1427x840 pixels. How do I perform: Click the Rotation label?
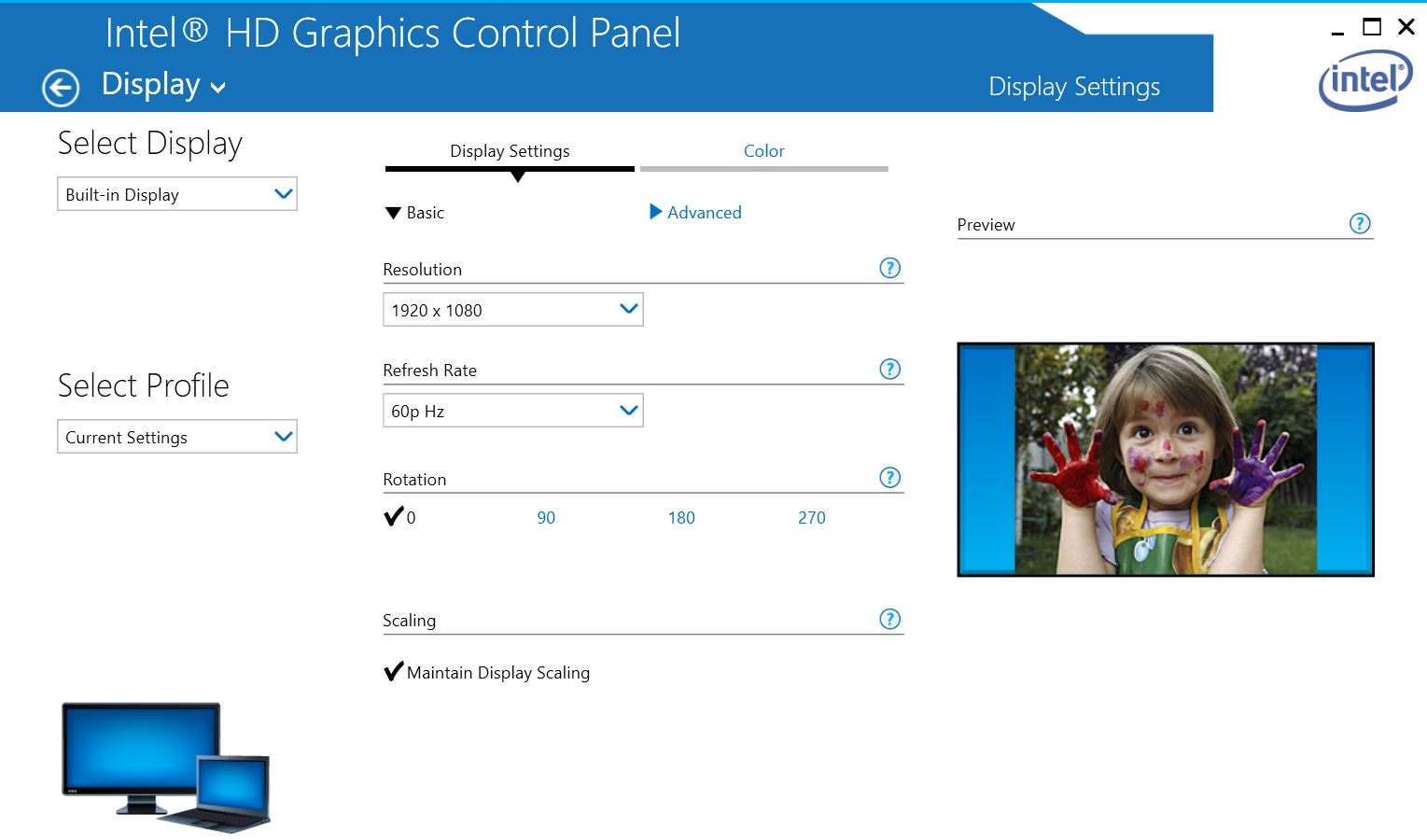pos(414,480)
